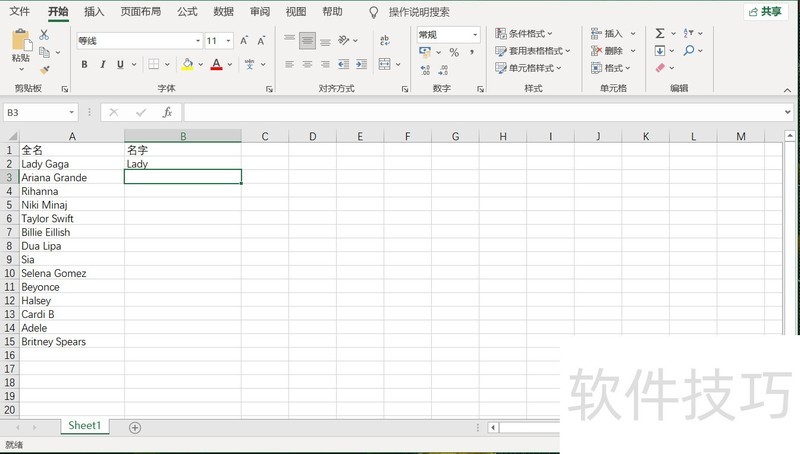The height and width of the screenshot is (454, 800).
Task: Apply comma style
Action: (x=472, y=52)
